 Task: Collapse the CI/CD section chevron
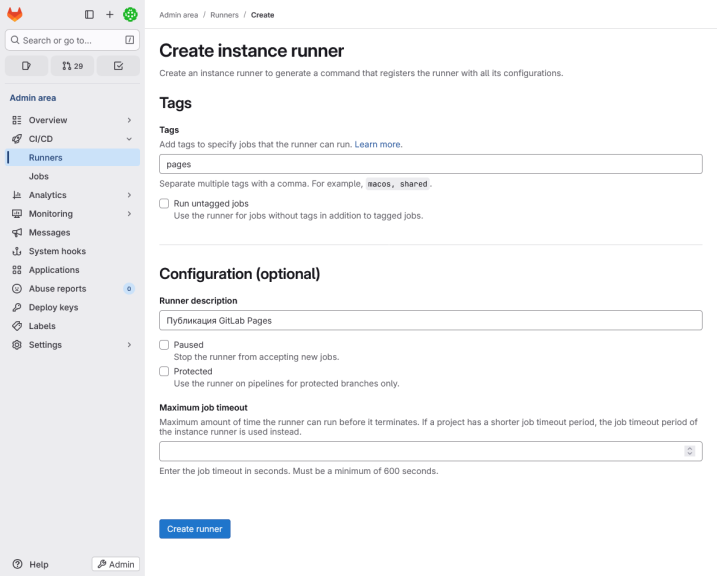(129, 139)
